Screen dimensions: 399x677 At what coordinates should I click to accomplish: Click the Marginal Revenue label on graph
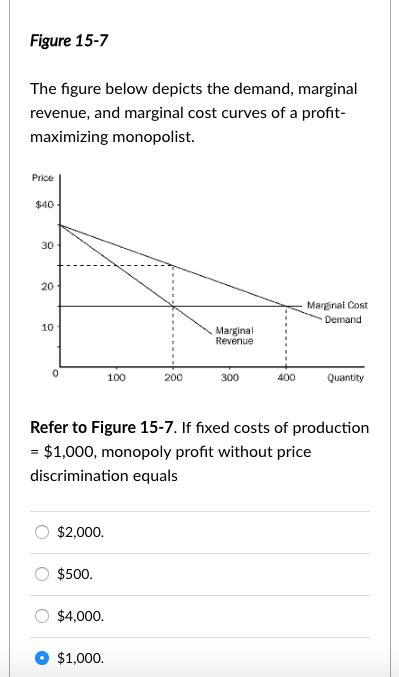coord(234,336)
